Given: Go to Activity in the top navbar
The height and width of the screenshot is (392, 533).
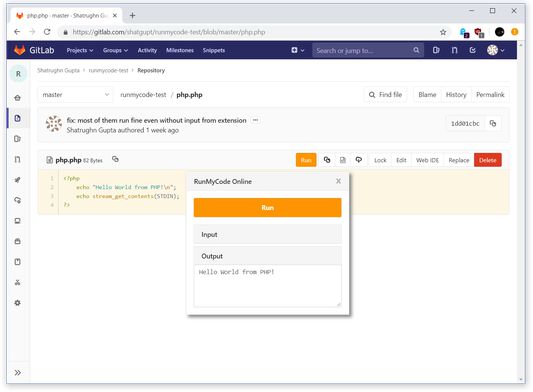Looking at the screenshot, I should (x=147, y=50).
